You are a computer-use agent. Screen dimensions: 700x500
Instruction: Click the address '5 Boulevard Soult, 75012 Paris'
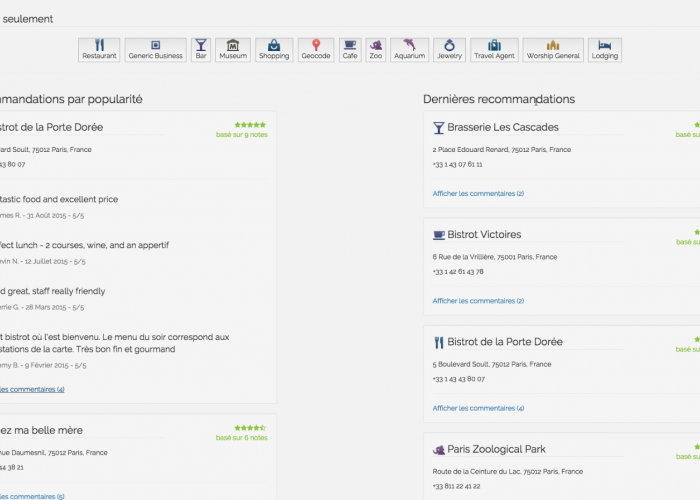point(492,364)
